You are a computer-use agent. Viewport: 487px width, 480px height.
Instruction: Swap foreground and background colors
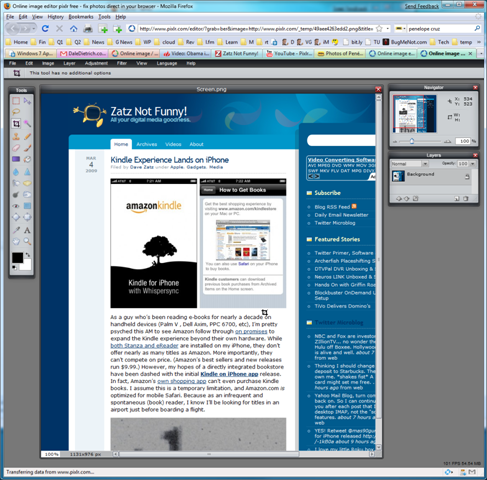click(28, 255)
